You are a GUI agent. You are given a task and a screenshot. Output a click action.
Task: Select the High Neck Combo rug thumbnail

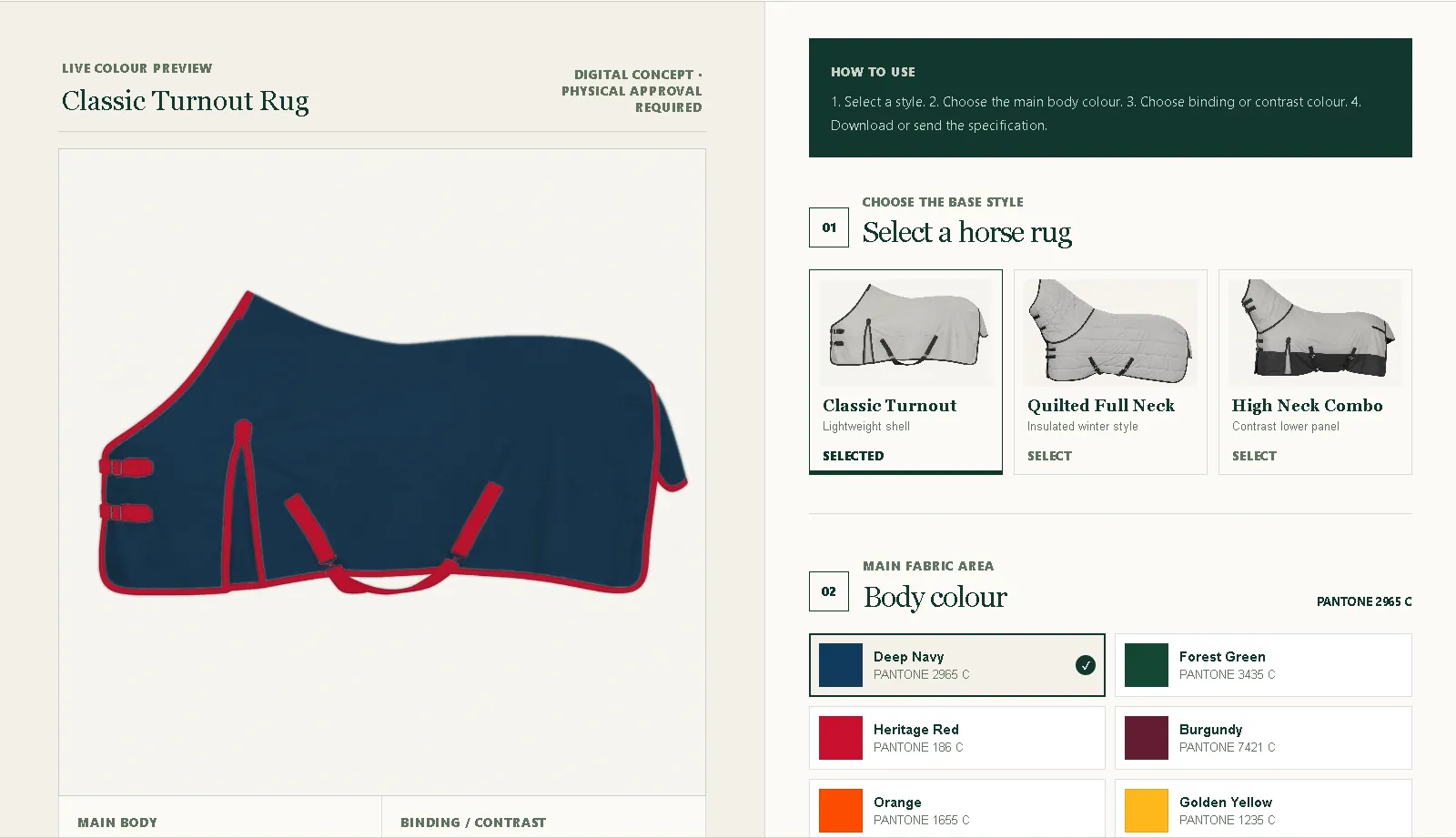[1315, 333]
